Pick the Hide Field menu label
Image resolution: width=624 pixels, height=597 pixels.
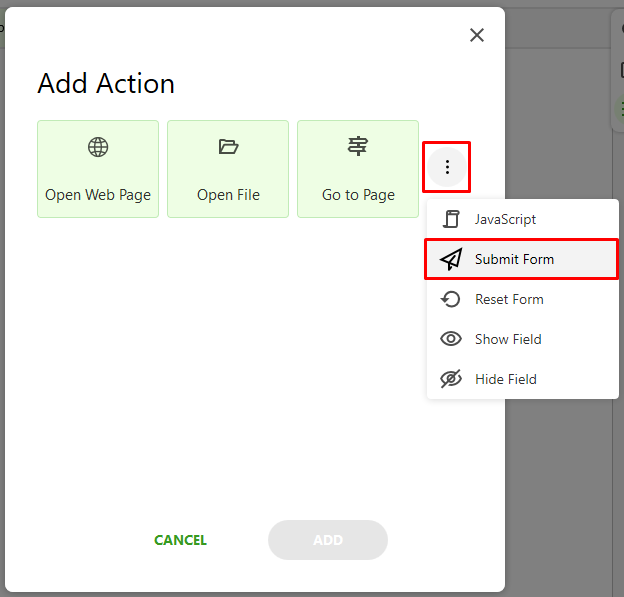click(506, 379)
